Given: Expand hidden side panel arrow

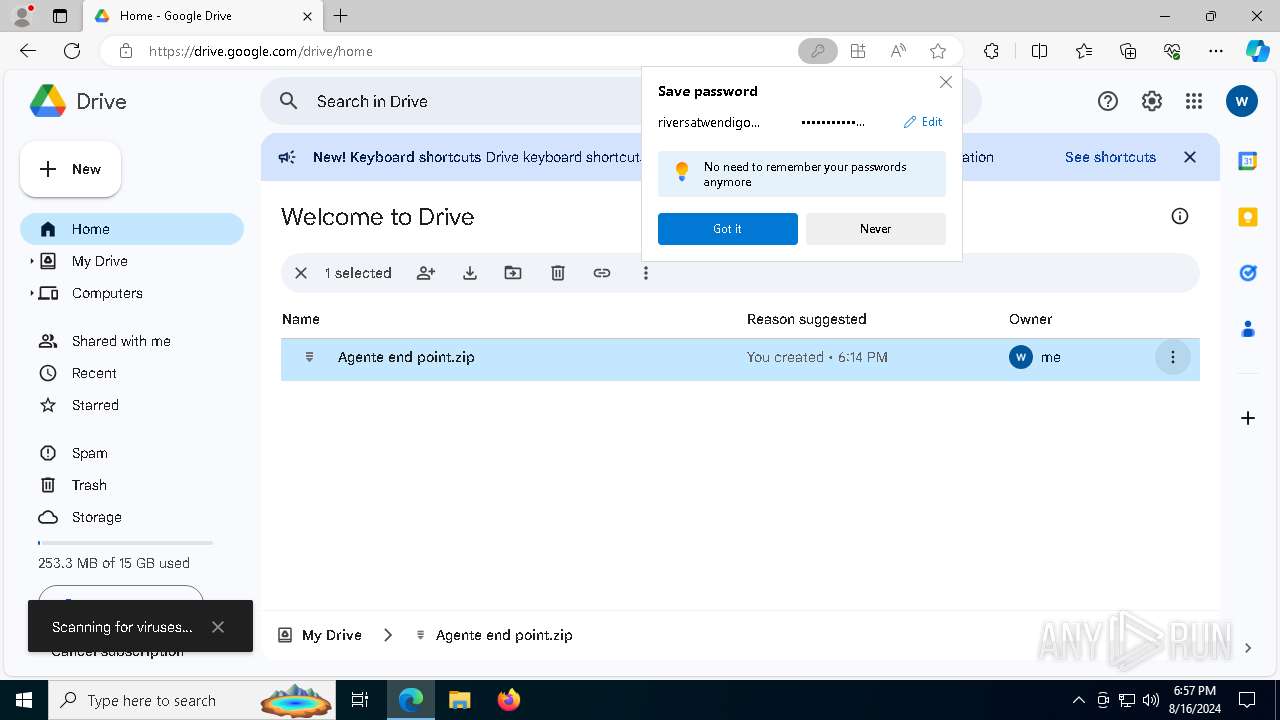Looking at the screenshot, I should pyautogui.click(x=1248, y=648).
